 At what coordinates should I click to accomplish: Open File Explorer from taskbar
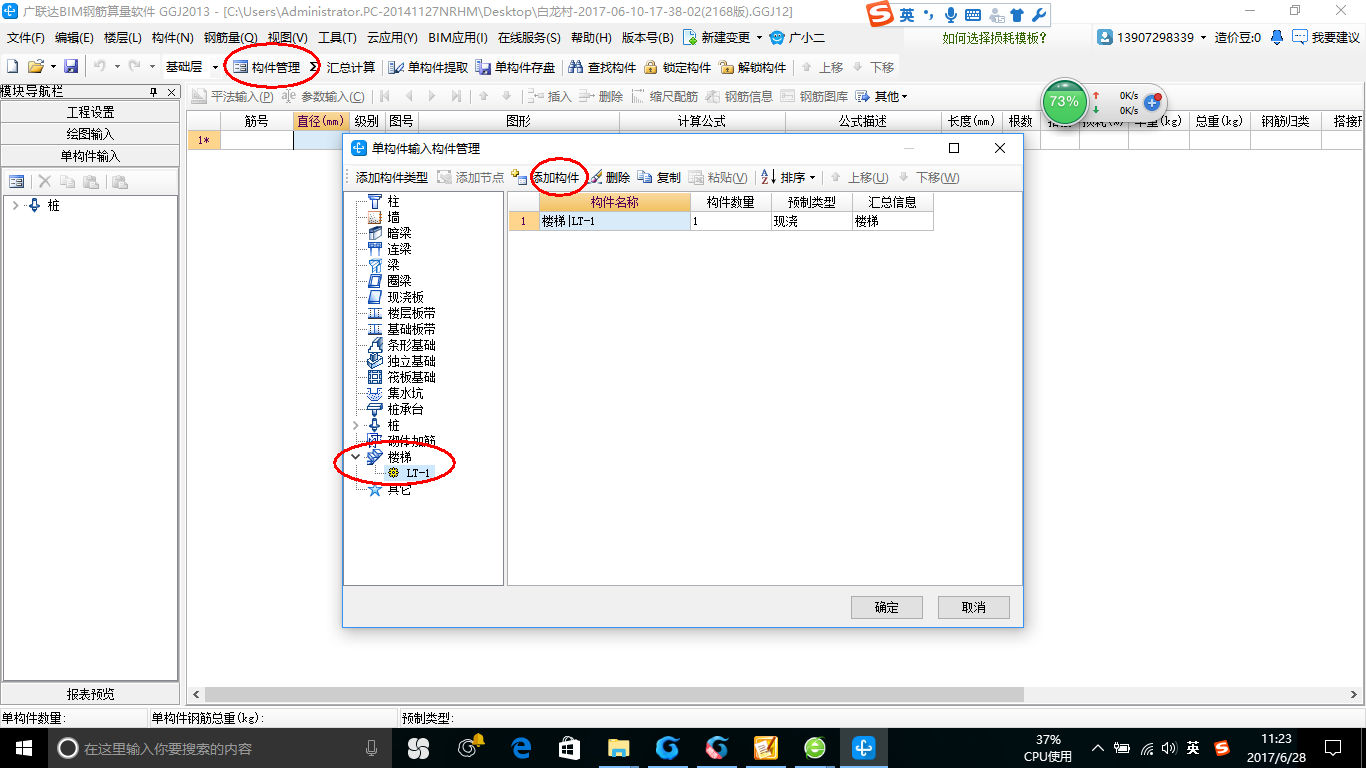618,747
